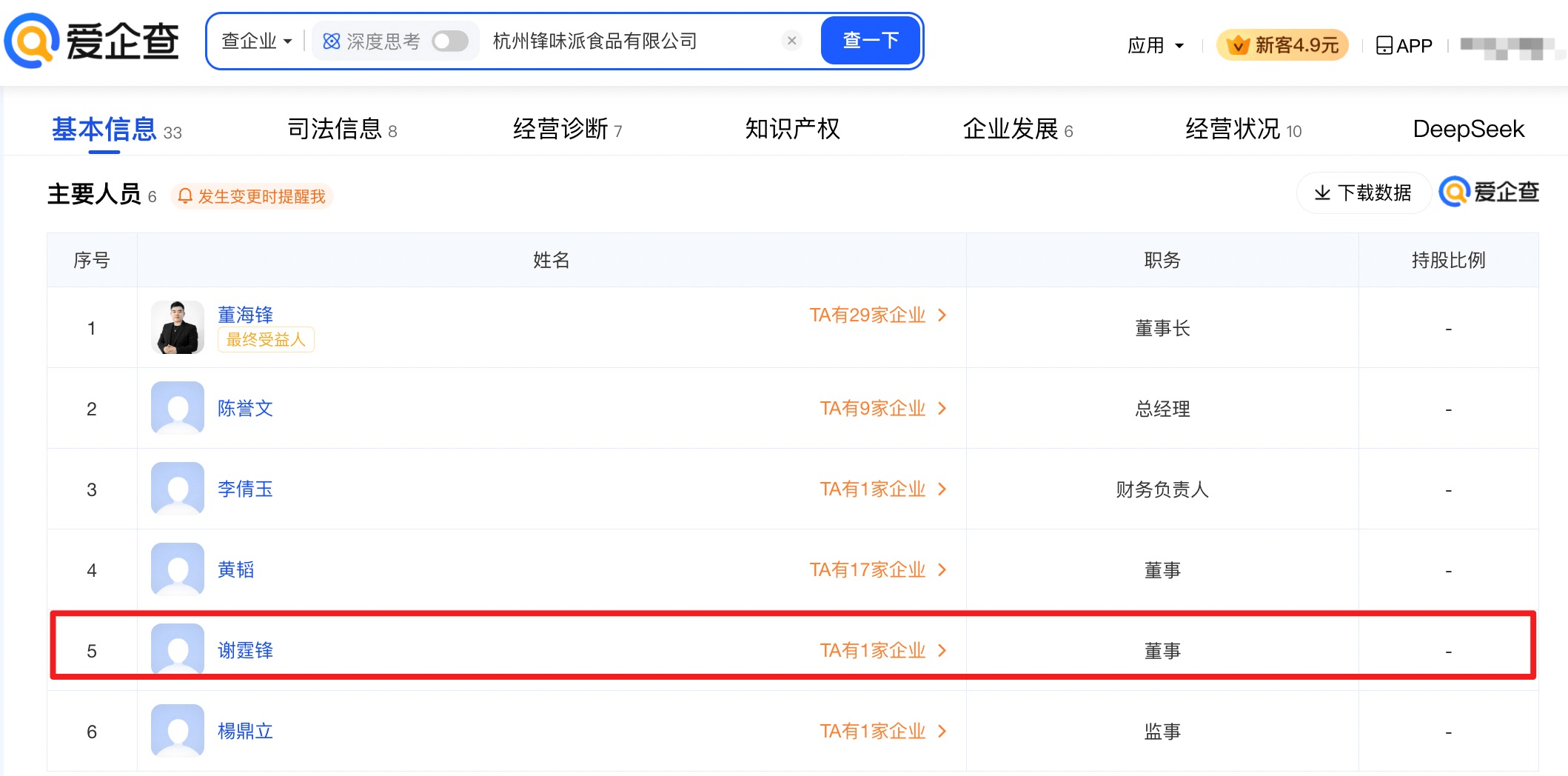Open 董海锋's profile photo
1568x776 pixels.
click(x=178, y=327)
